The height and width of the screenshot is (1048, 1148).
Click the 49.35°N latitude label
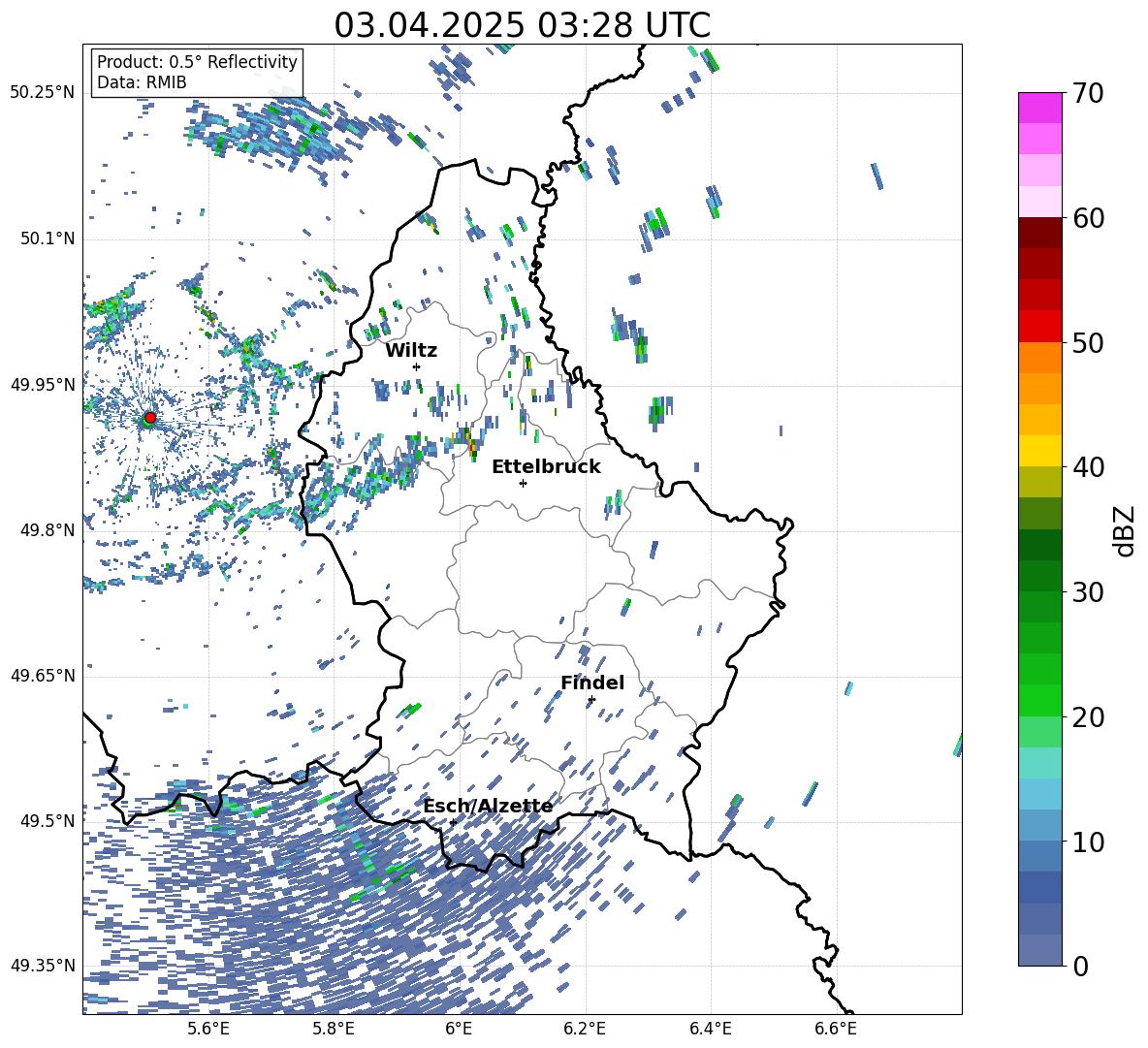tap(43, 966)
